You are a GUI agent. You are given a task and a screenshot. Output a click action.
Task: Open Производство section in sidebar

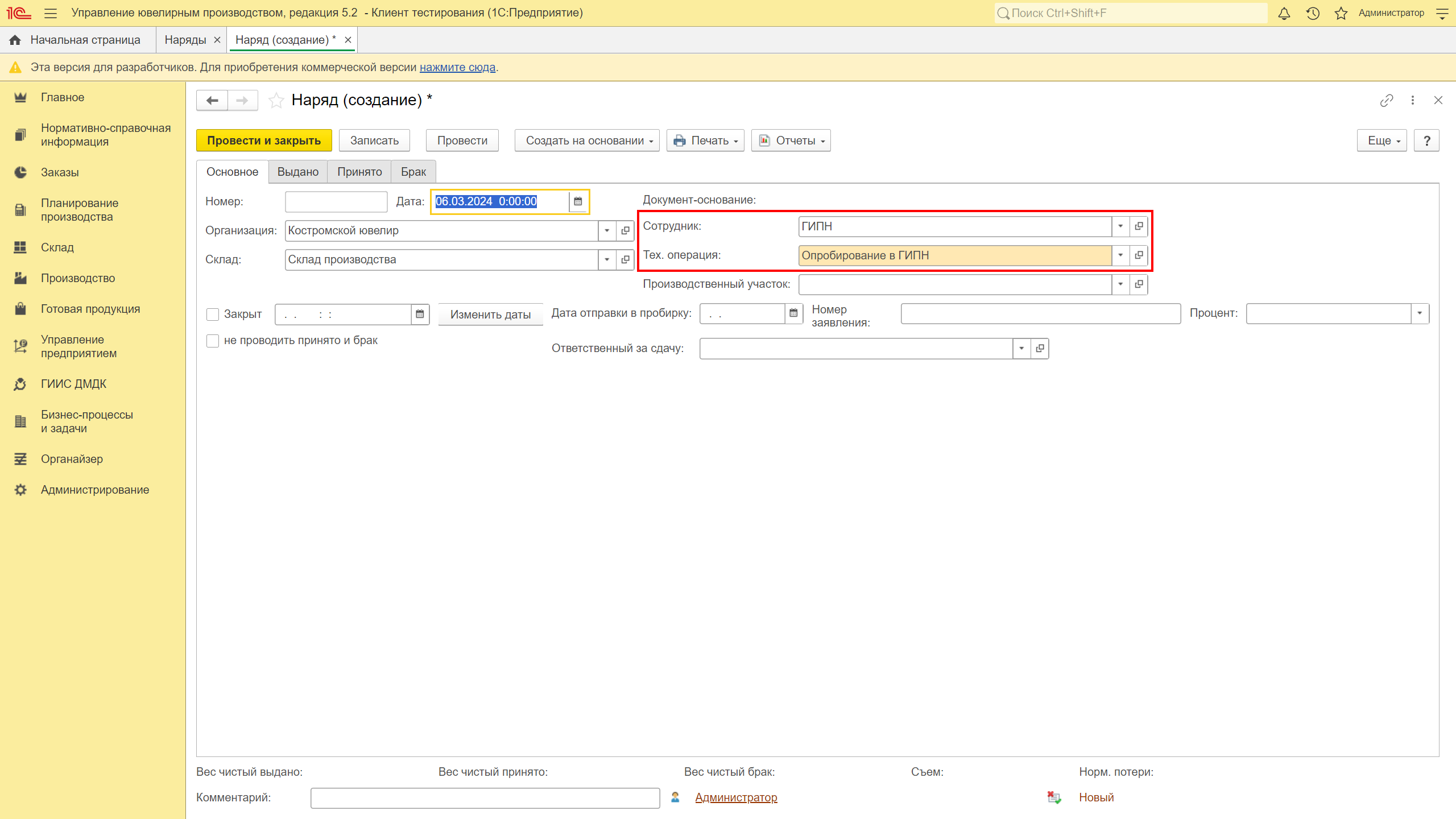tap(78, 278)
